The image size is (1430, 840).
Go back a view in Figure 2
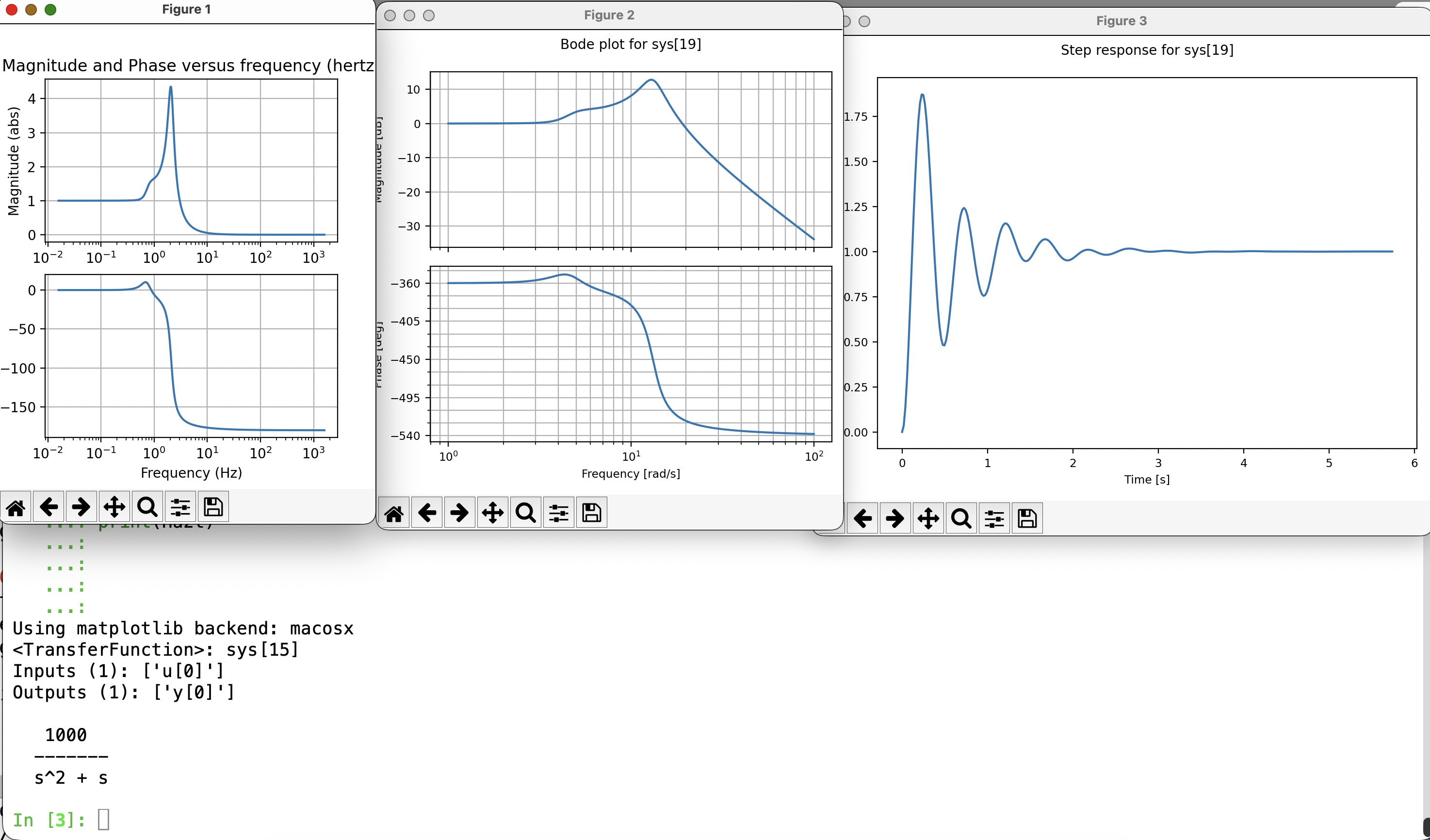tap(427, 513)
